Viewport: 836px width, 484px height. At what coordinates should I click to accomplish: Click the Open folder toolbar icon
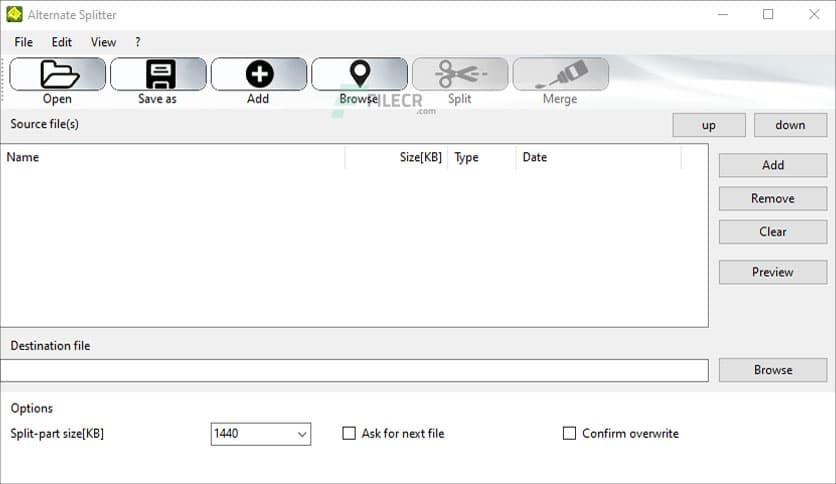tap(58, 74)
